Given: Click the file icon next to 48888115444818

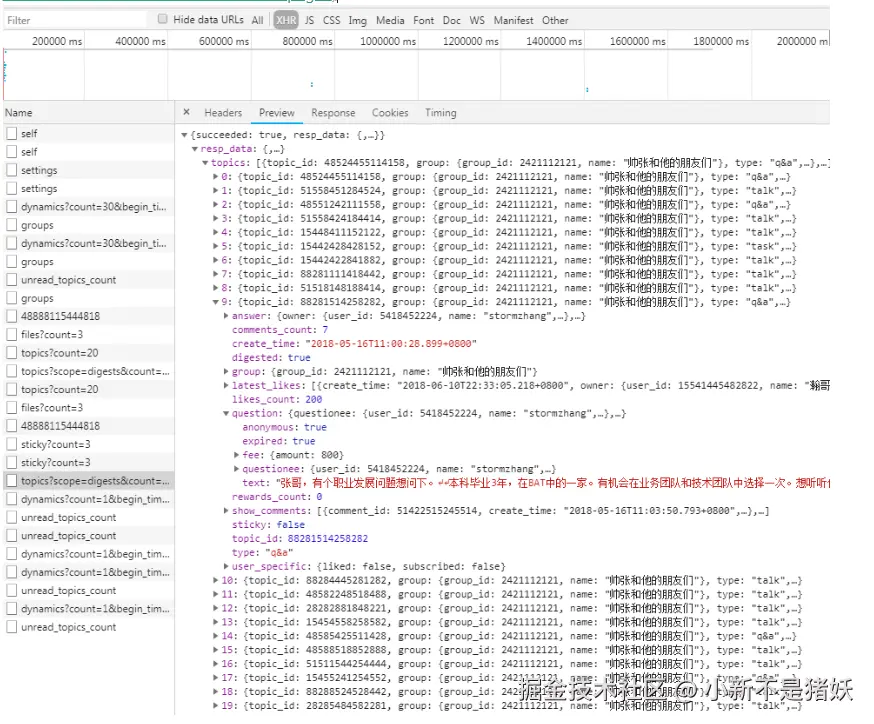Looking at the screenshot, I should (x=12, y=316).
